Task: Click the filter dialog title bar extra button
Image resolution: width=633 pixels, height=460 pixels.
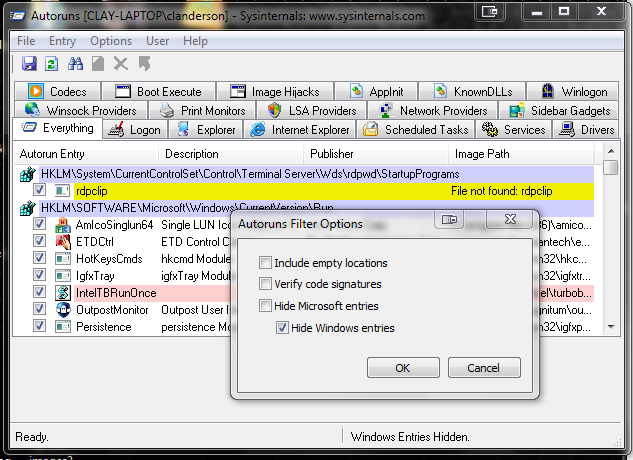Action: (449, 219)
